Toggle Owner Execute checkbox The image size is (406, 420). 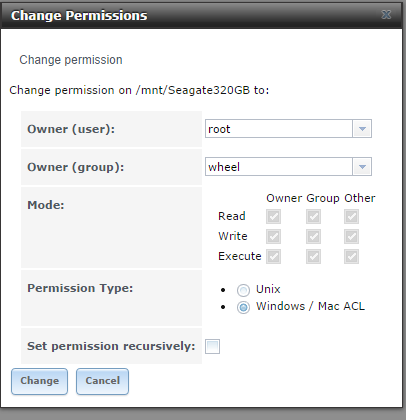coord(273,257)
